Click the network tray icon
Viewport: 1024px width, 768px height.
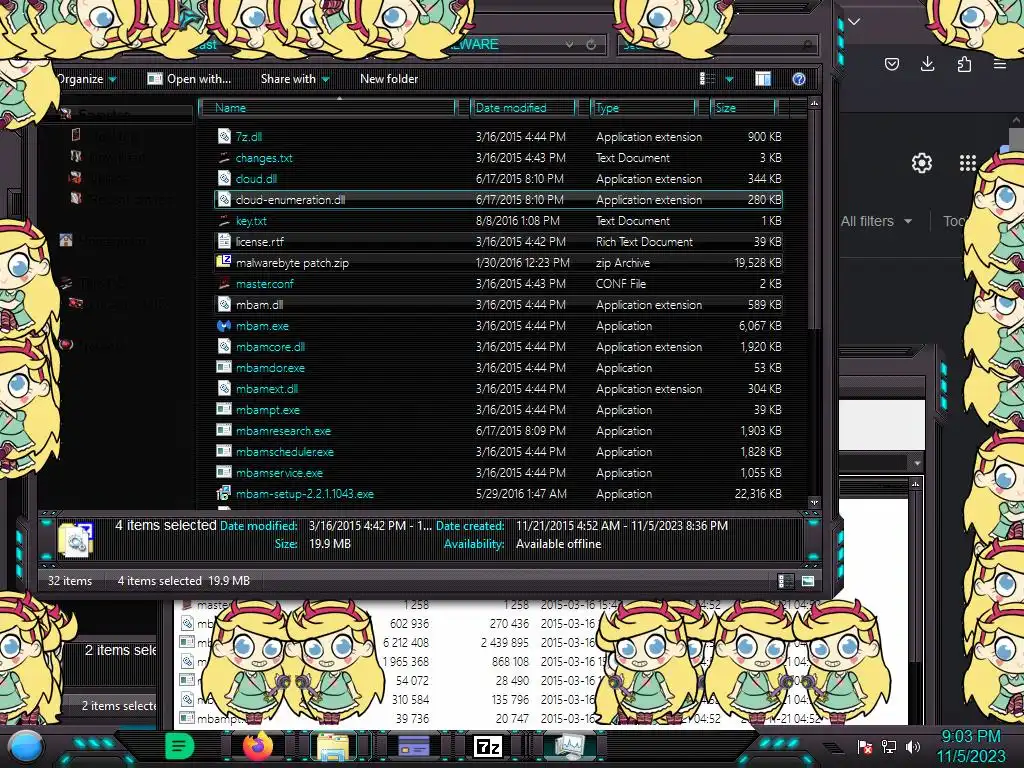click(889, 746)
